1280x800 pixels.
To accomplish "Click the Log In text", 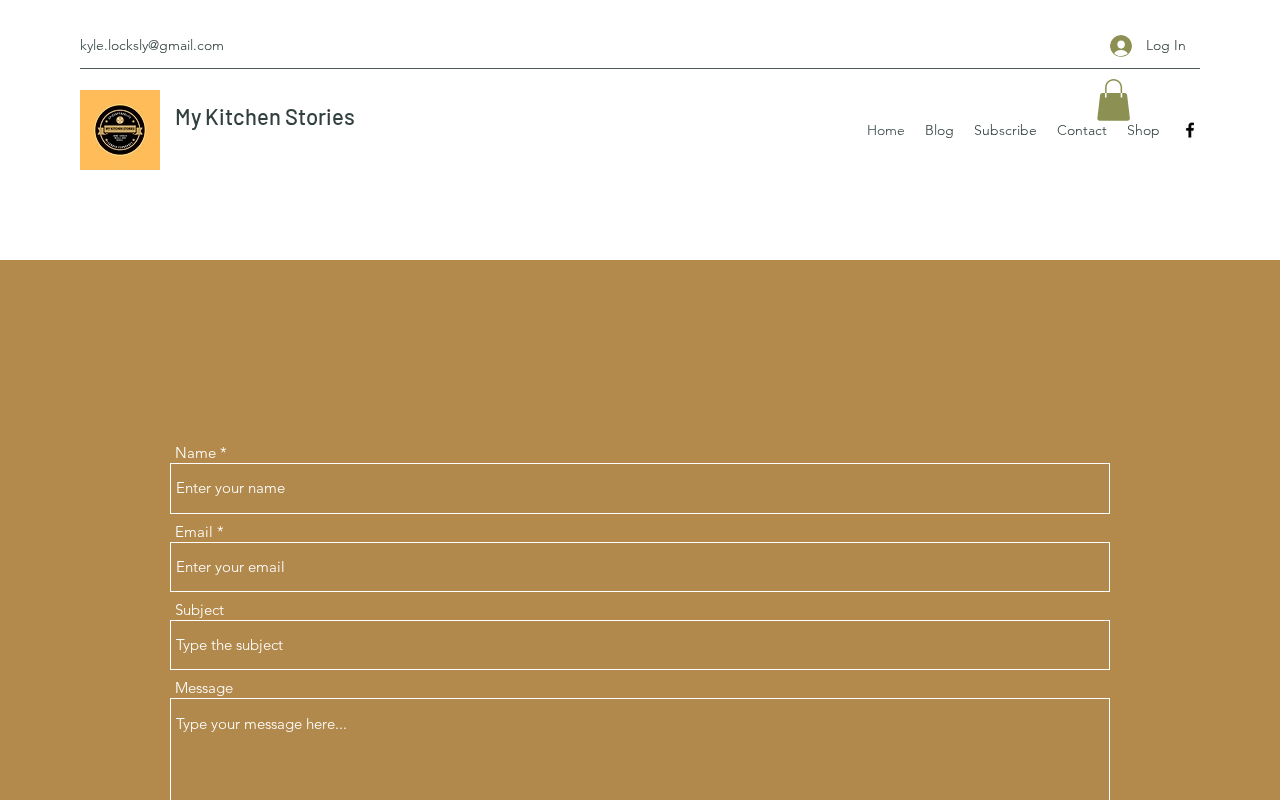I will pyautogui.click(x=1166, y=45).
